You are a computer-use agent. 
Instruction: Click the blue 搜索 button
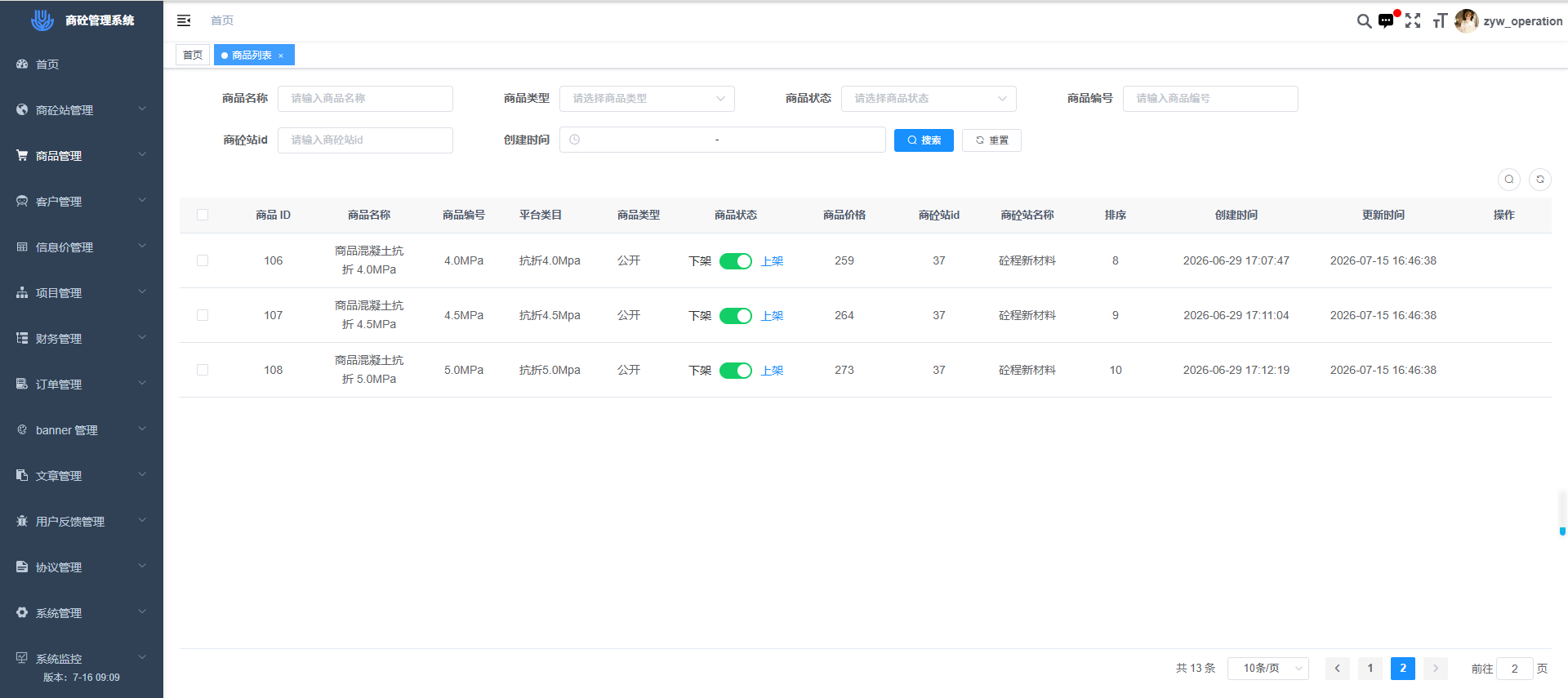pyautogui.click(x=924, y=140)
